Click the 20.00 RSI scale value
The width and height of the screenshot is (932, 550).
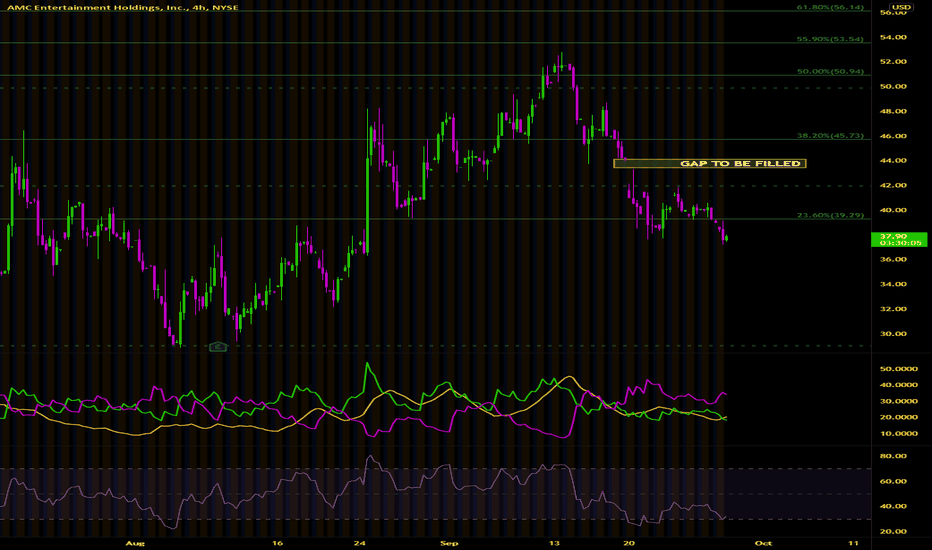(x=893, y=532)
